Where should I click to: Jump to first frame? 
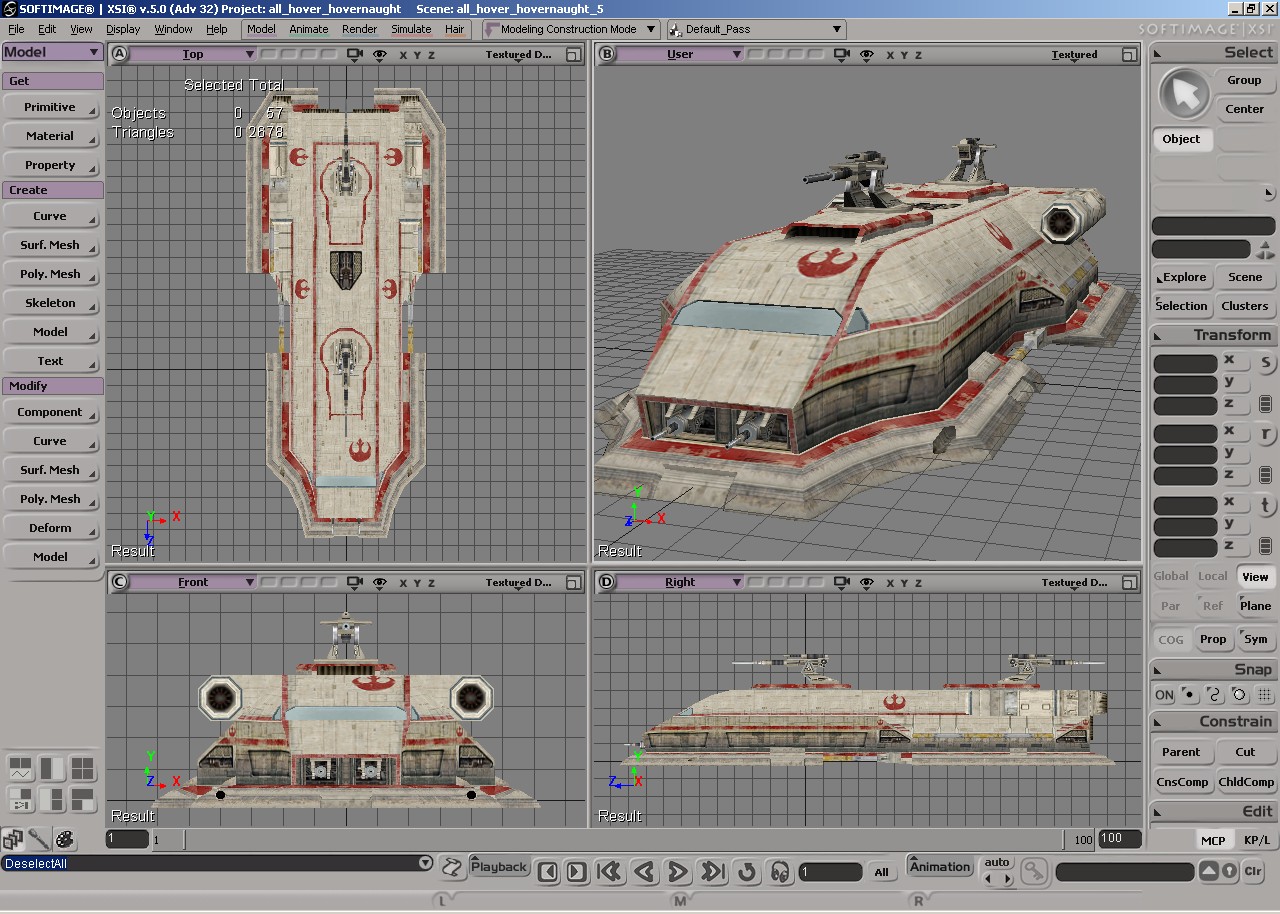610,872
